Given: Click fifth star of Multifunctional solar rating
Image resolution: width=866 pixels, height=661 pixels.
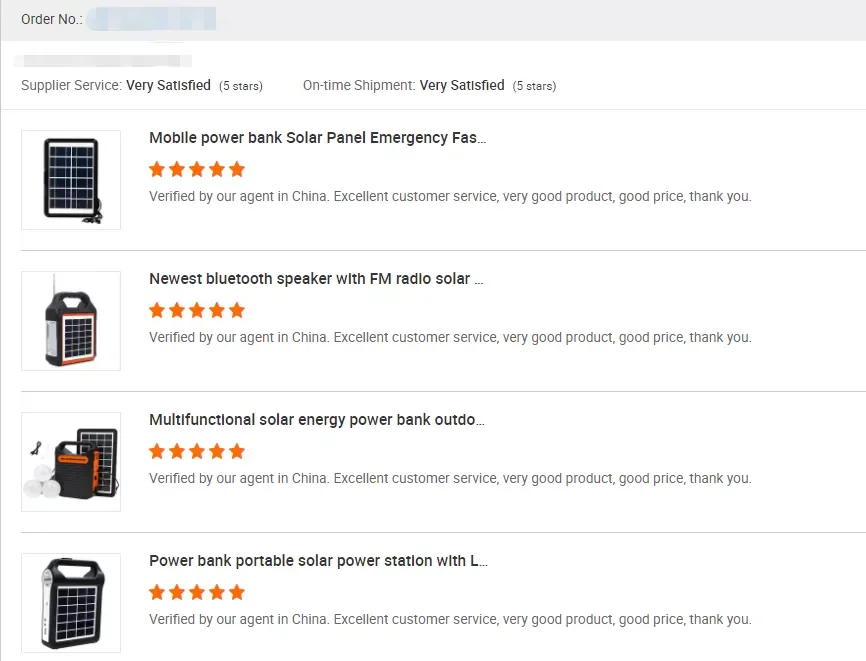Looking at the screenshot, I should click(237, 451).
